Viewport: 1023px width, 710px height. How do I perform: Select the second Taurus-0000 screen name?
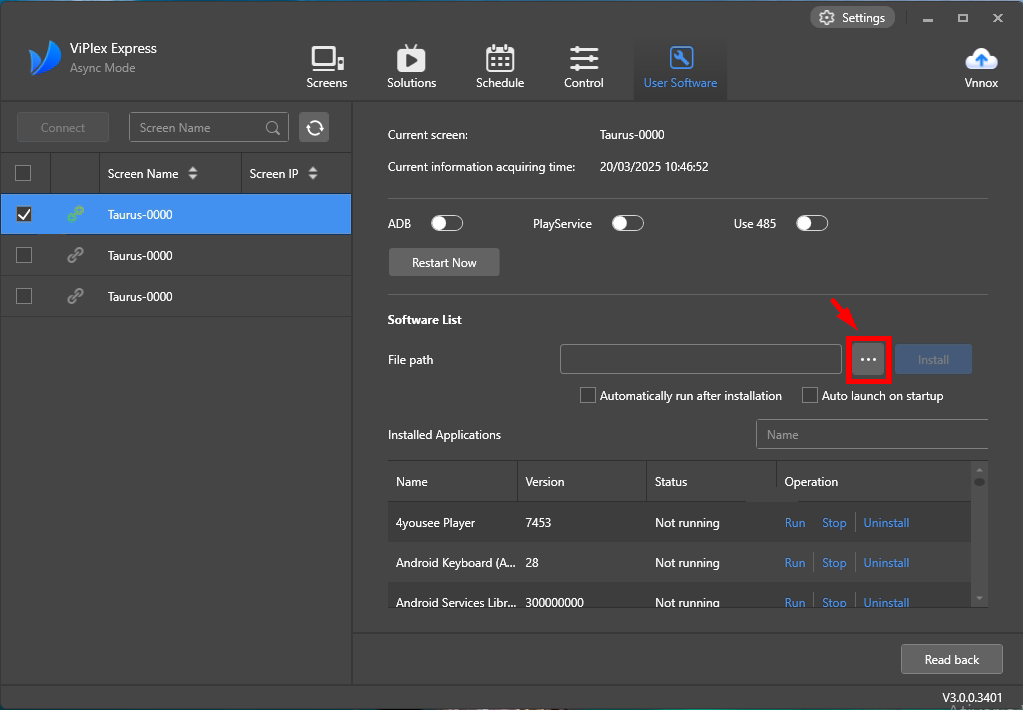pyautogui.click(x=140, y=255)
